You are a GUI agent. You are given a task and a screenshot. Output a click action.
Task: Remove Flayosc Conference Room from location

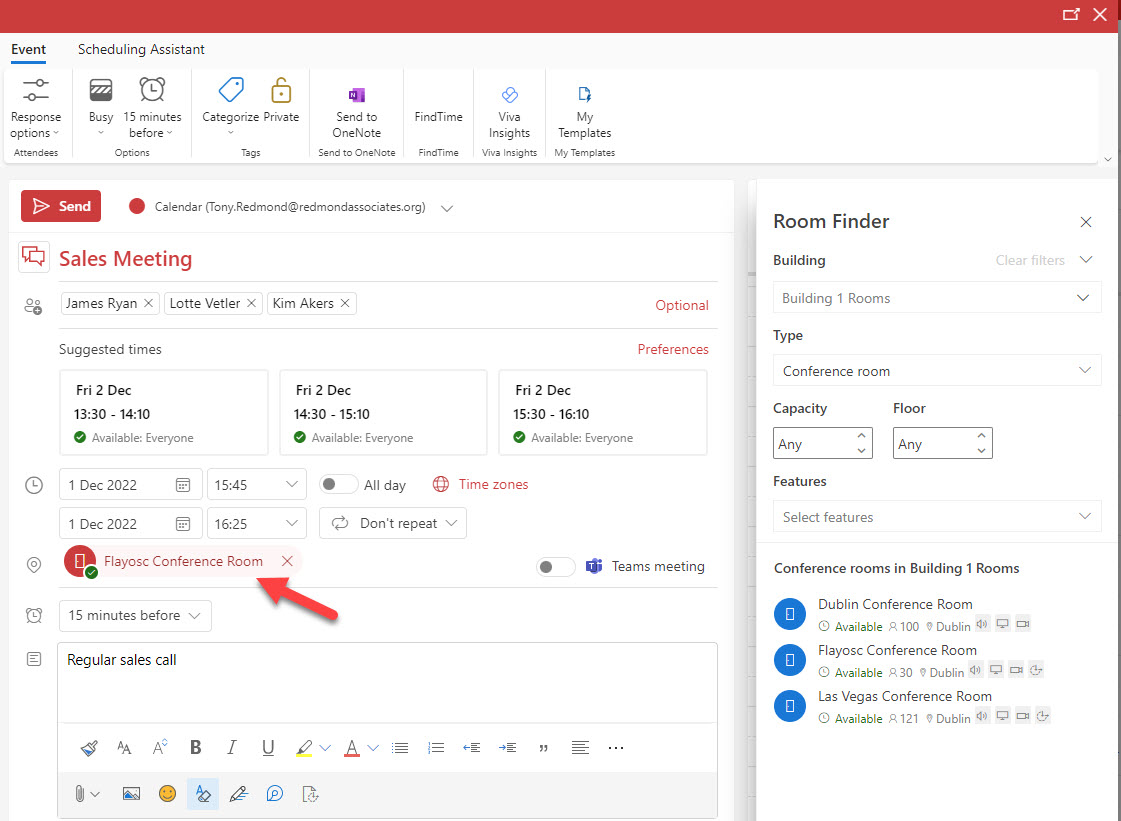[x=287, y=562]
